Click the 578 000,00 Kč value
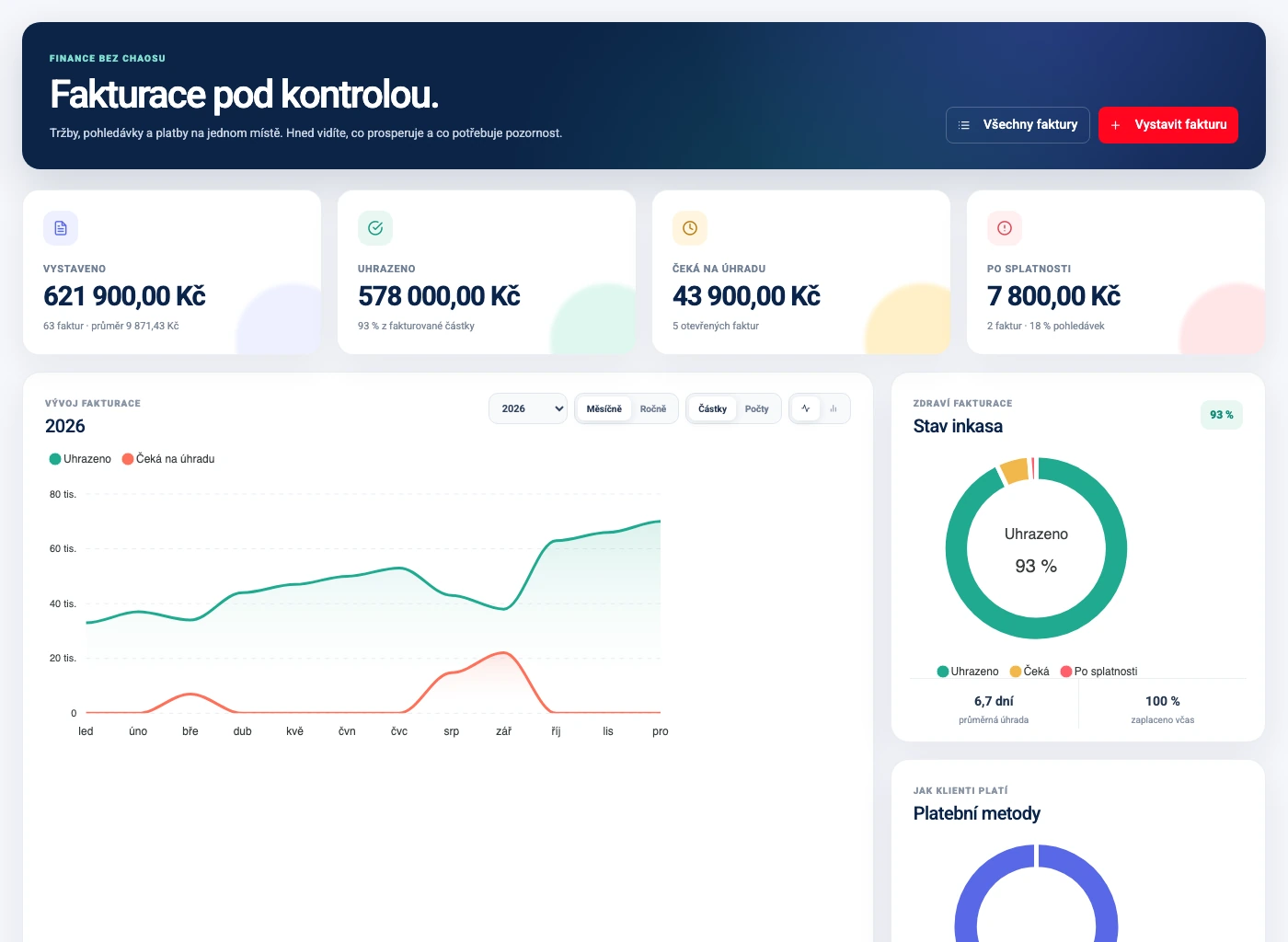Screen dimensions: 1288x942 point(439,296)
